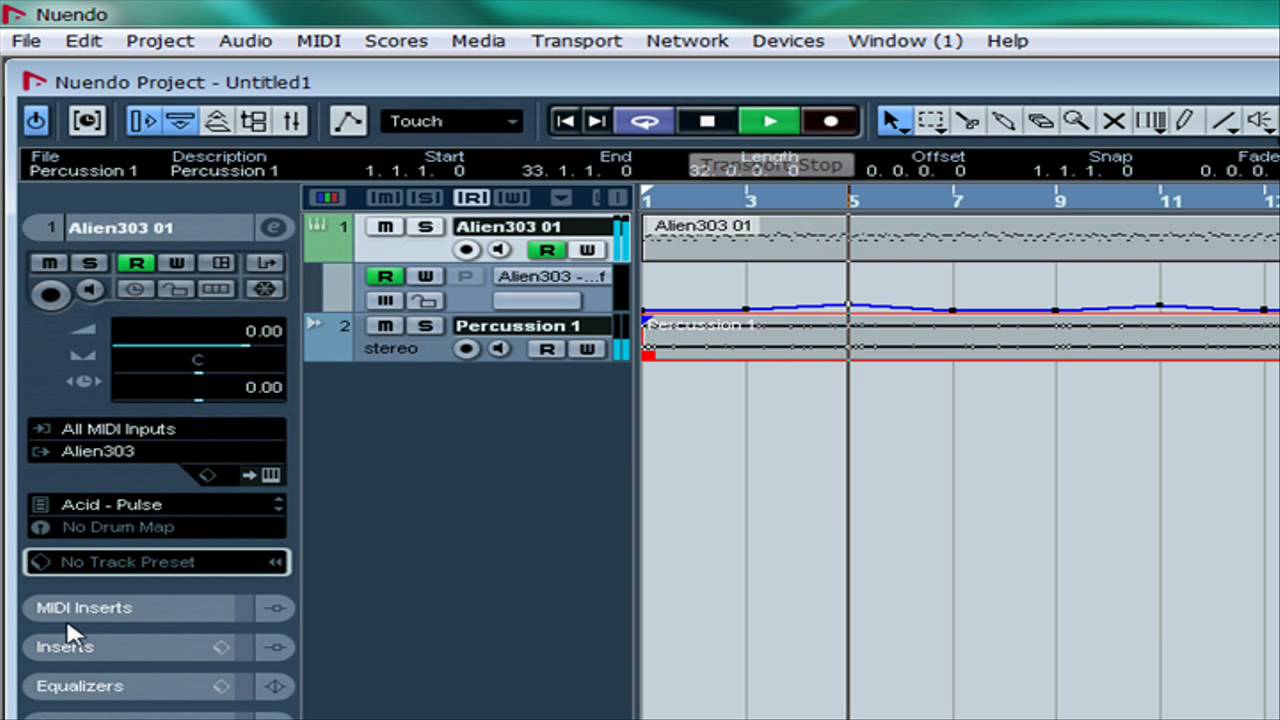Select the Time Warp tool
Viewport: 1280px width, 720px height.
tap(1151, 121)
